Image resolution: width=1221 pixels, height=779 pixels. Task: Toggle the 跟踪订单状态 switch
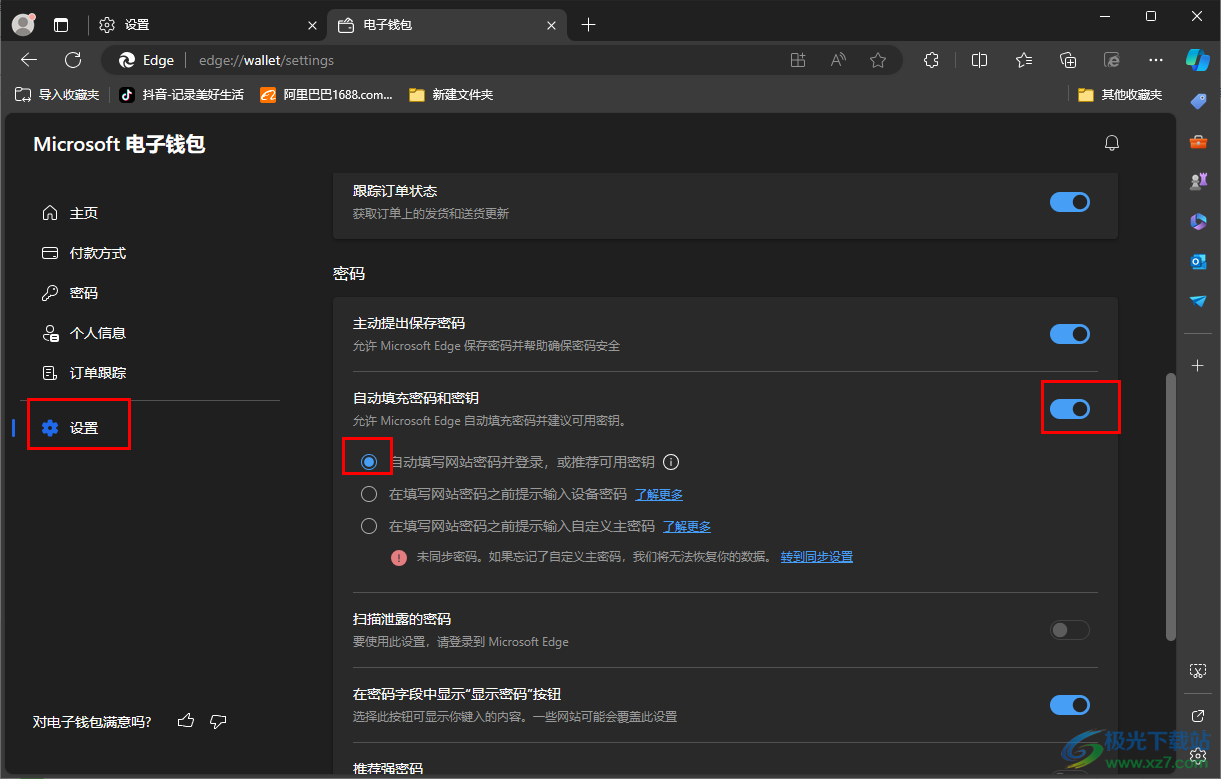(x=1070, y=202)
